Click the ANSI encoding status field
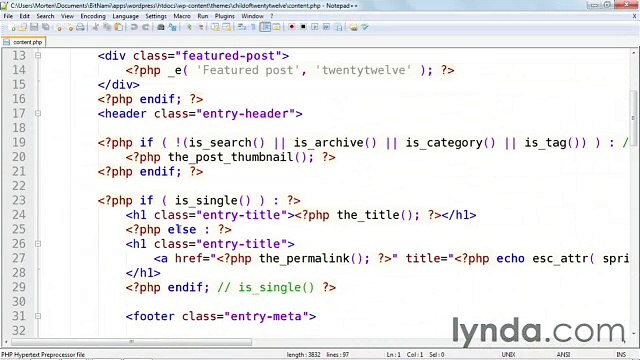640x360 pixels. click(x=563, y=355)
